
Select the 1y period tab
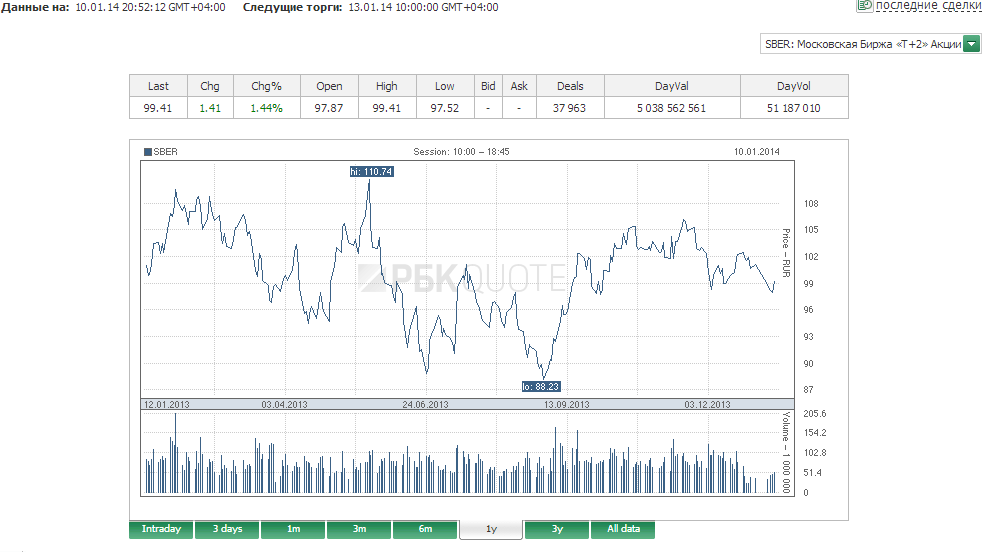[491, 529]
